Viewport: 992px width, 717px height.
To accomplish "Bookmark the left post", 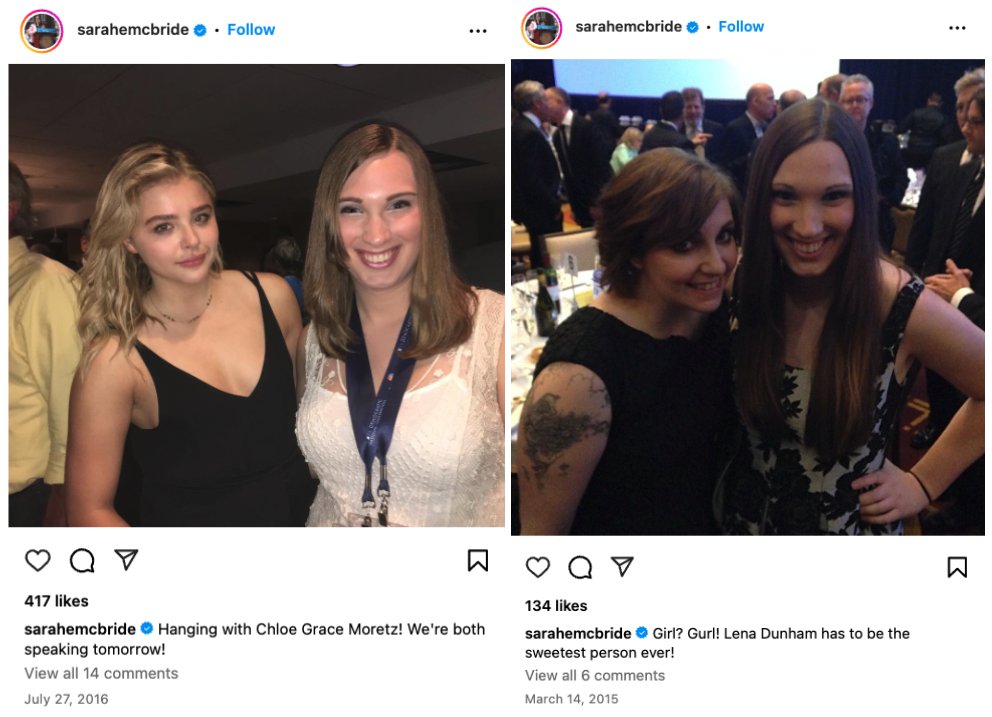I will click(478, 561).
